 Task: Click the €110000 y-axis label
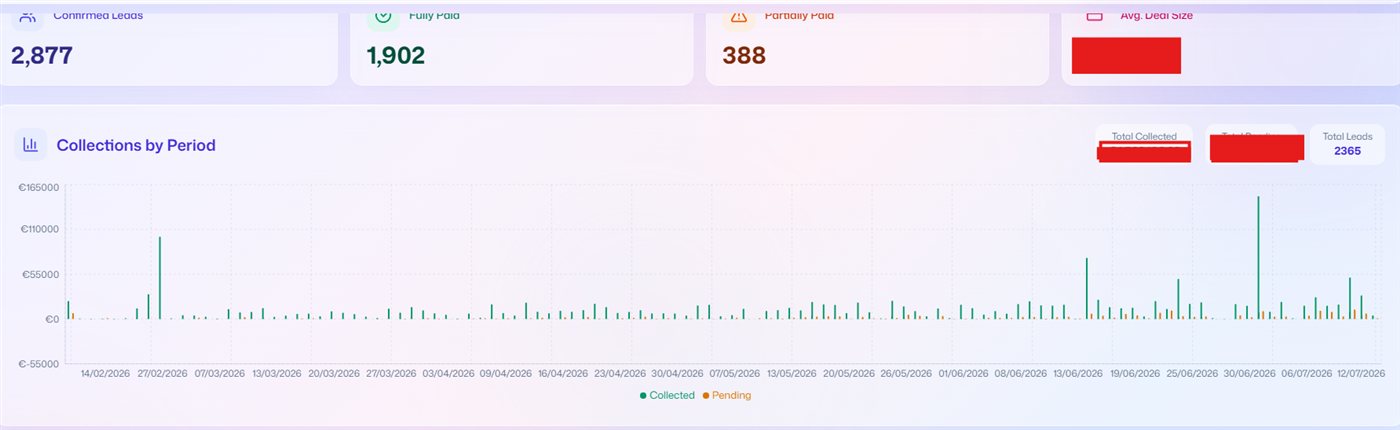(x=40, y=229)
